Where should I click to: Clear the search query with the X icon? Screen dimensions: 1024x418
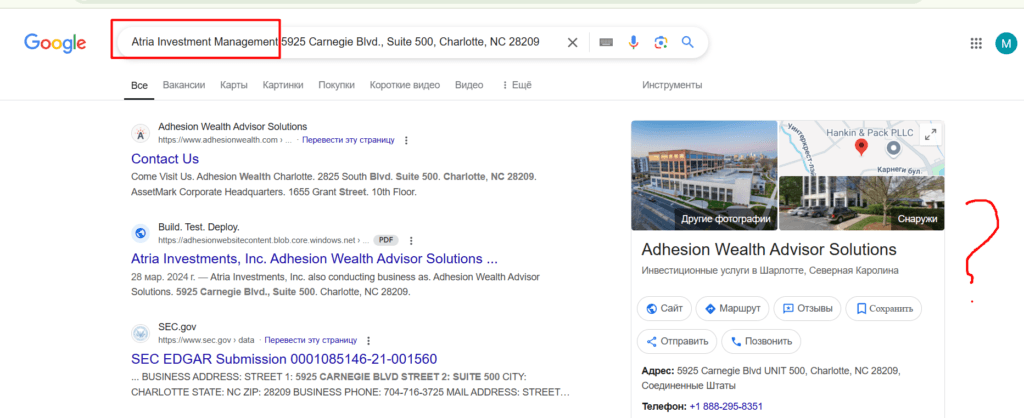pyautogui.click(x=572, y=42)
